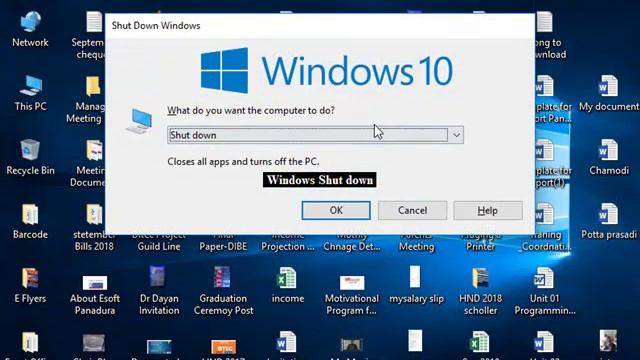Select the E Flyers folder icon
Image resolution: width=640 pixels, height=360 pixels.
tap(30, 286)
